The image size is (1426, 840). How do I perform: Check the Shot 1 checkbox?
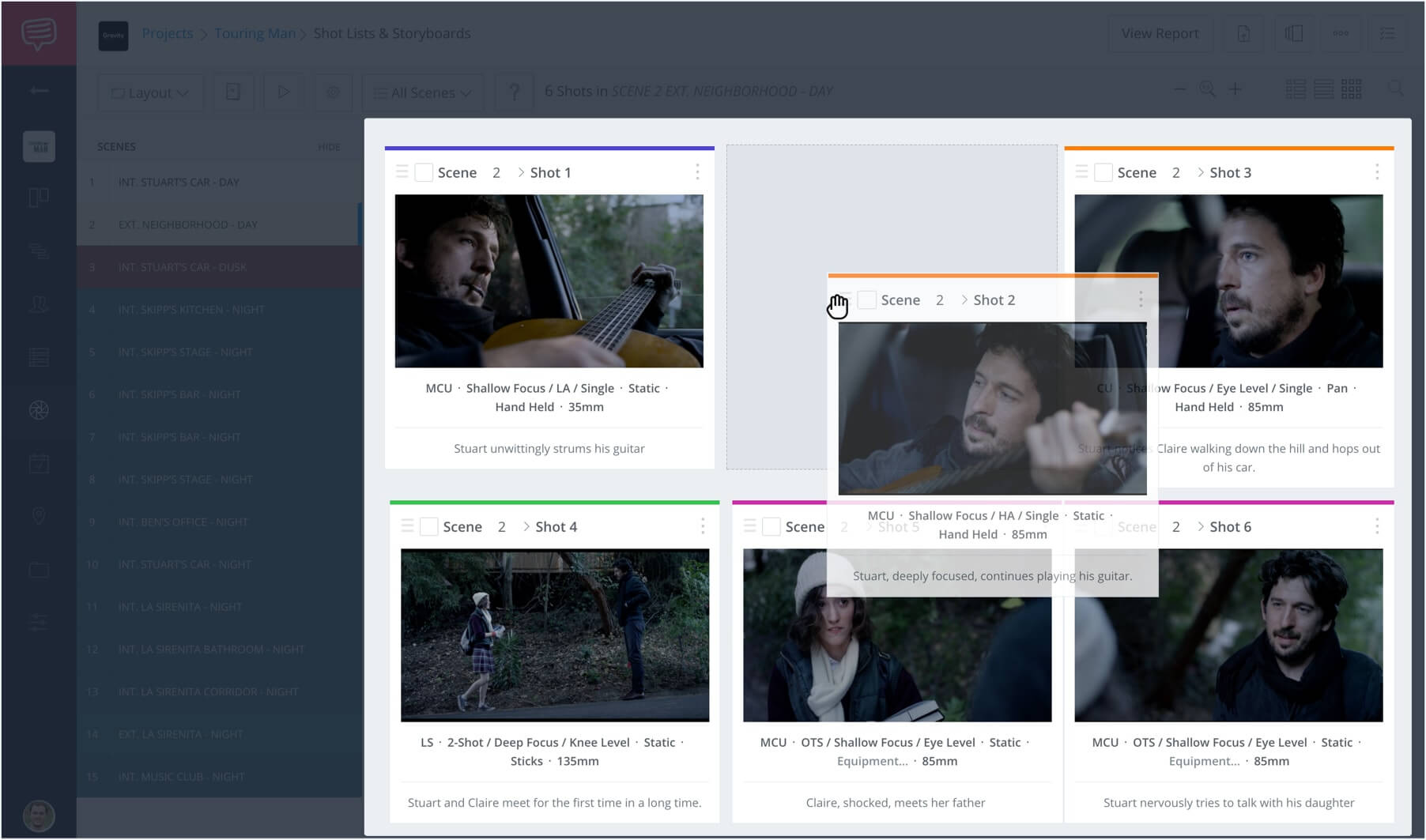pyautogui.click(x=424, y=172)
